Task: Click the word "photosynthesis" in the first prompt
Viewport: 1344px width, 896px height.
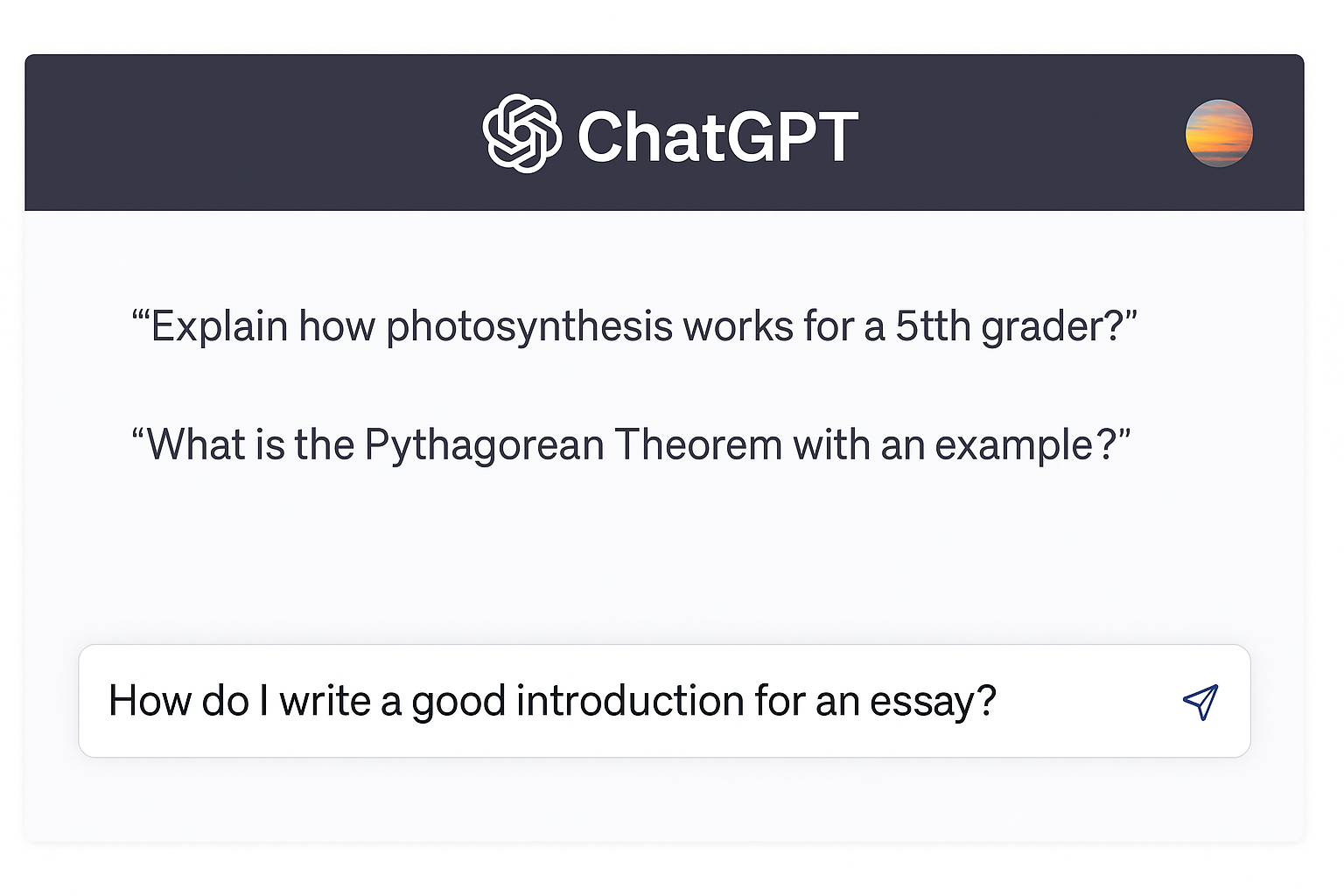Action: (x=529, y=327)
